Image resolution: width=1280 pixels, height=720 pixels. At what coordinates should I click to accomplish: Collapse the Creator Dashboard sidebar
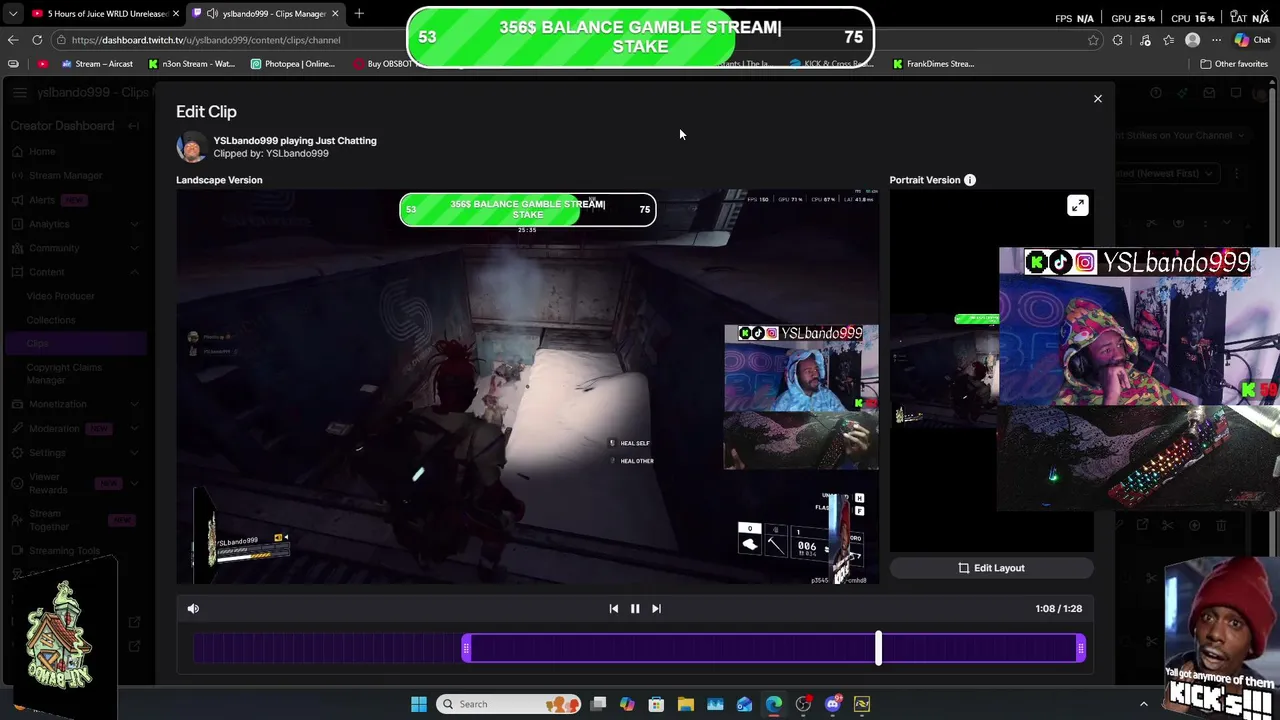point(134,126)
